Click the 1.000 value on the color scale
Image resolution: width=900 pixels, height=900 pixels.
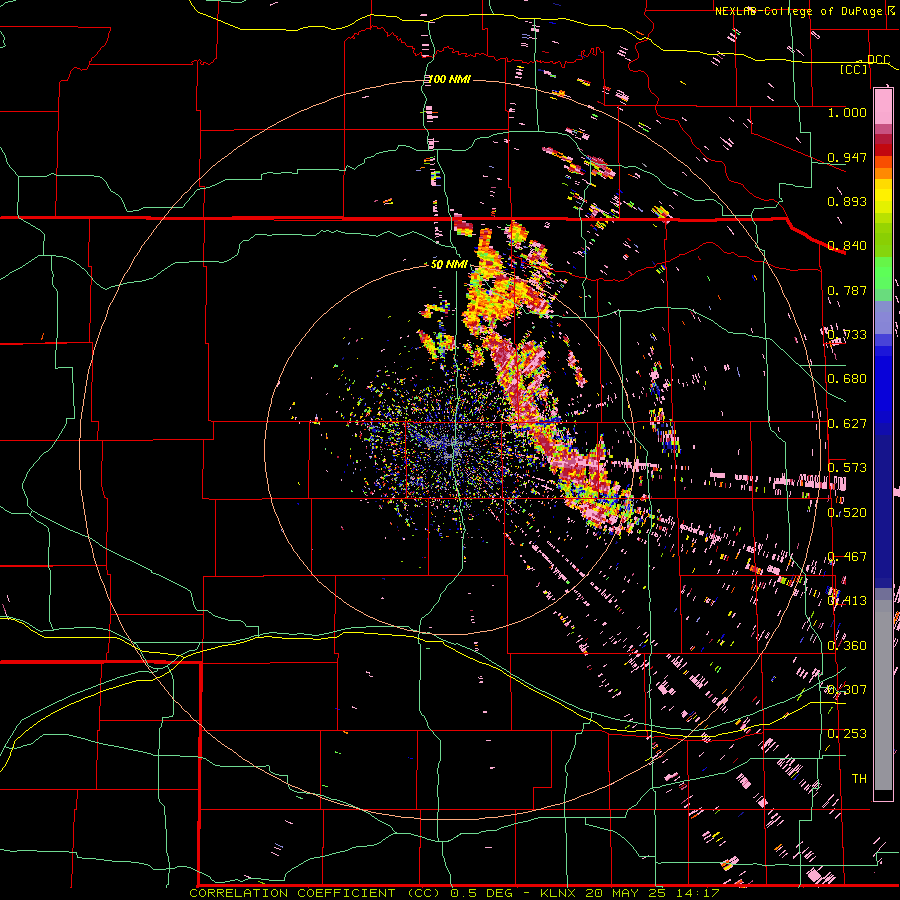click(847, 112)
